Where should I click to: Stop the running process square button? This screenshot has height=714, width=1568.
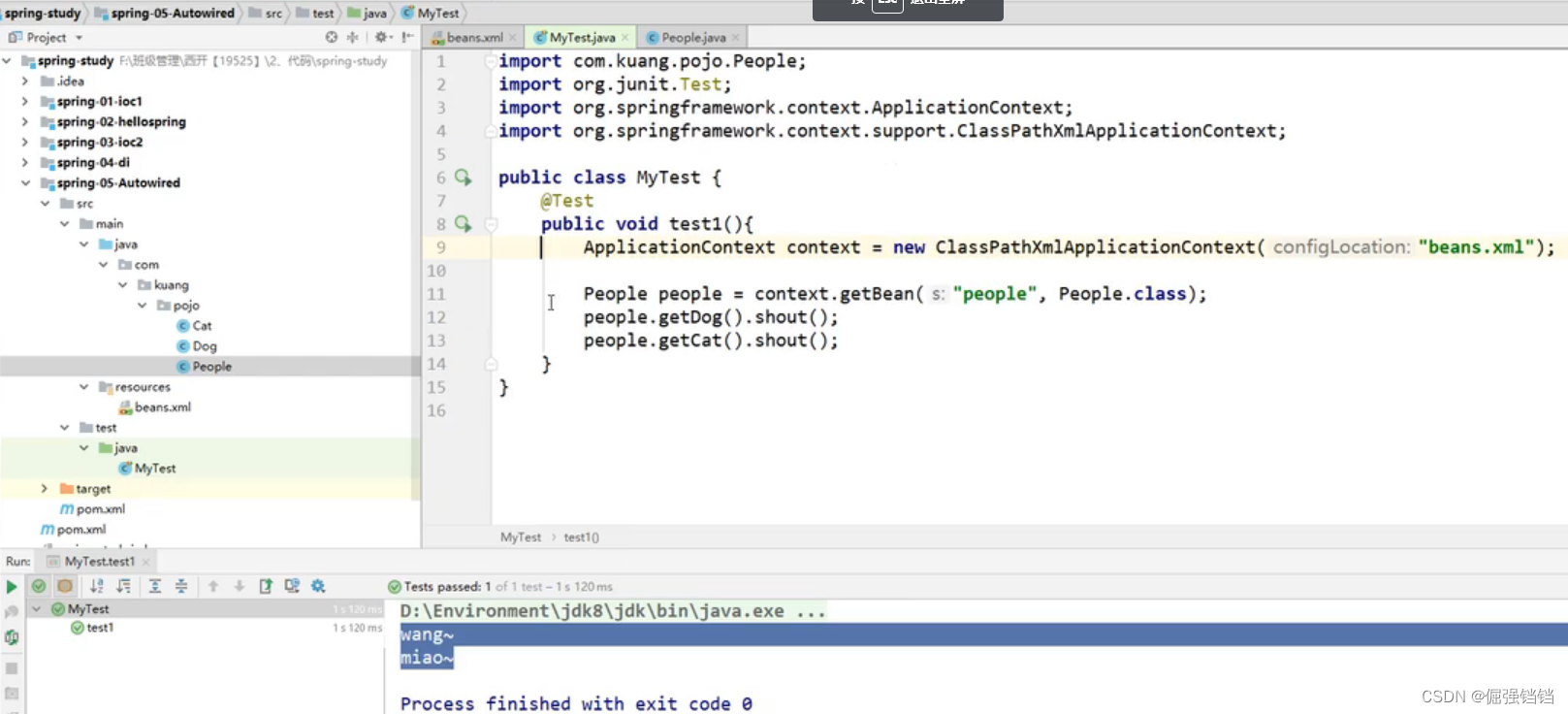click(12, 668)
